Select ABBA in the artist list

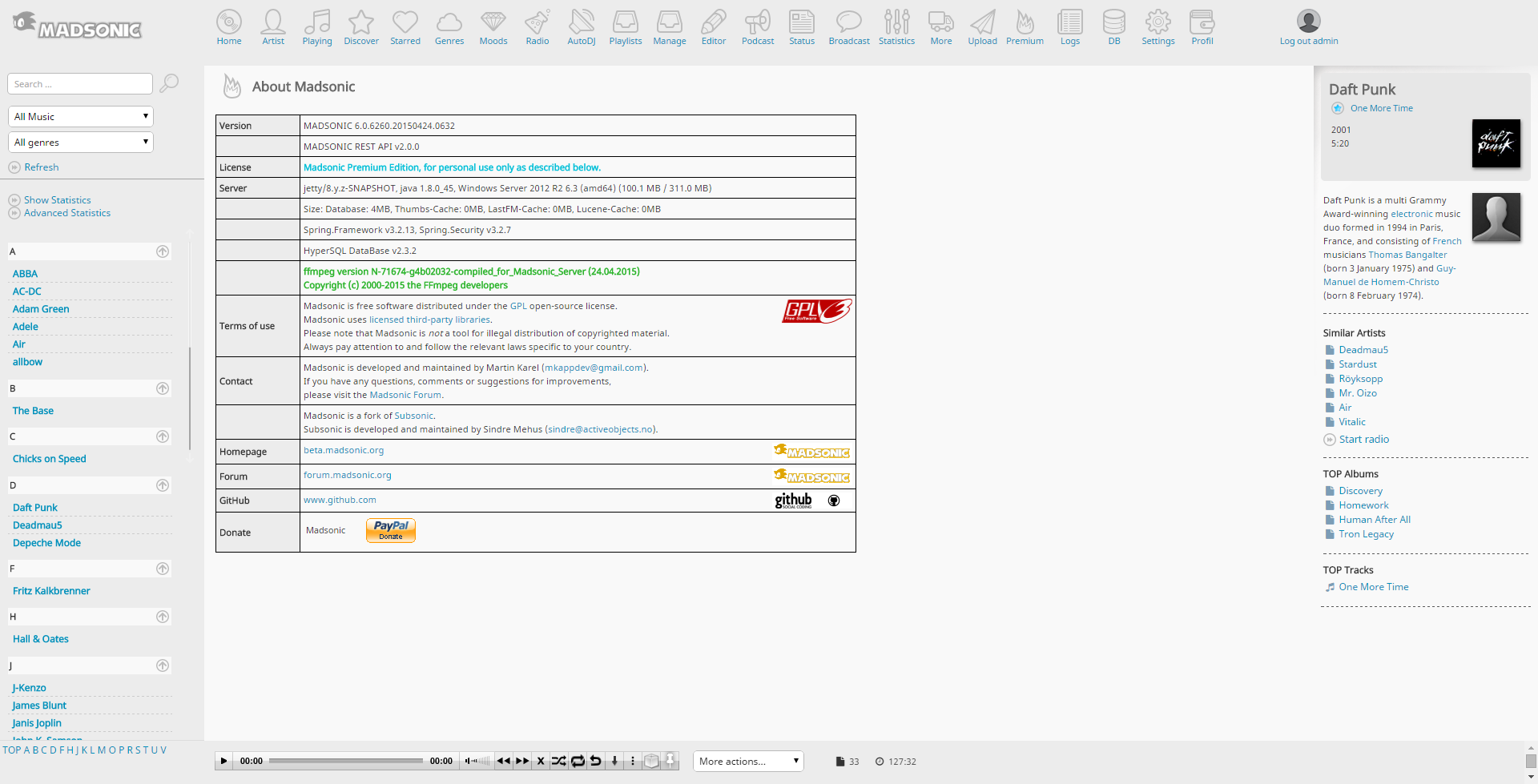[25, 274]
